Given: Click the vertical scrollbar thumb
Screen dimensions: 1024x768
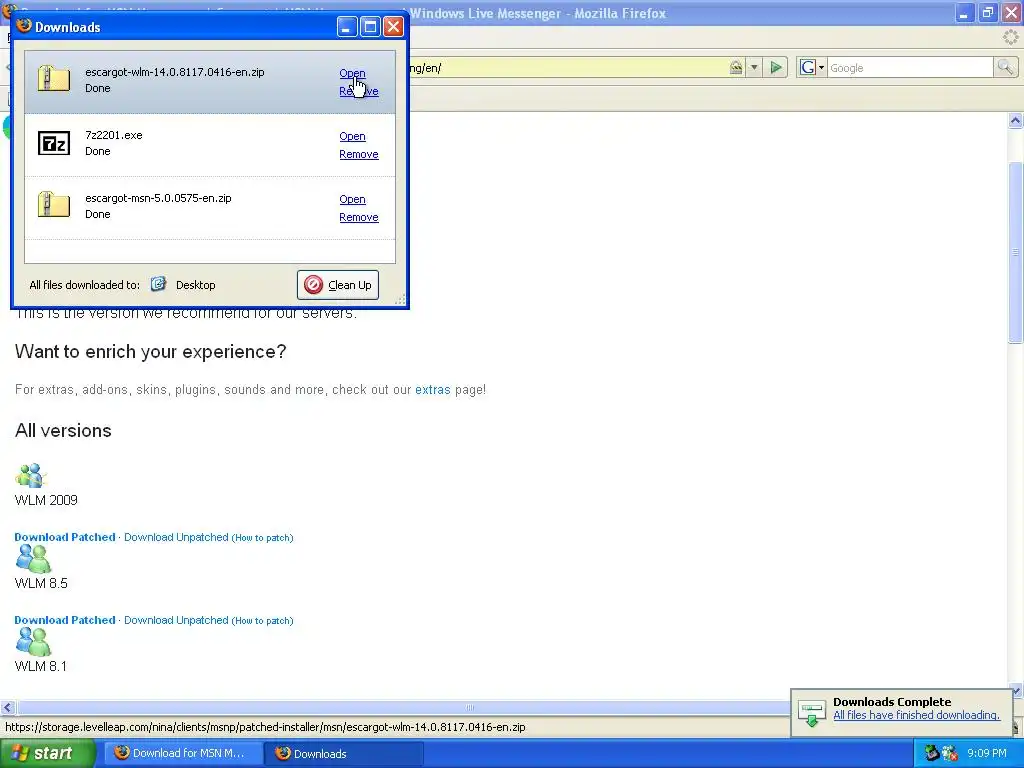Looking at the screenshot, I should (x=1015, y=252).
